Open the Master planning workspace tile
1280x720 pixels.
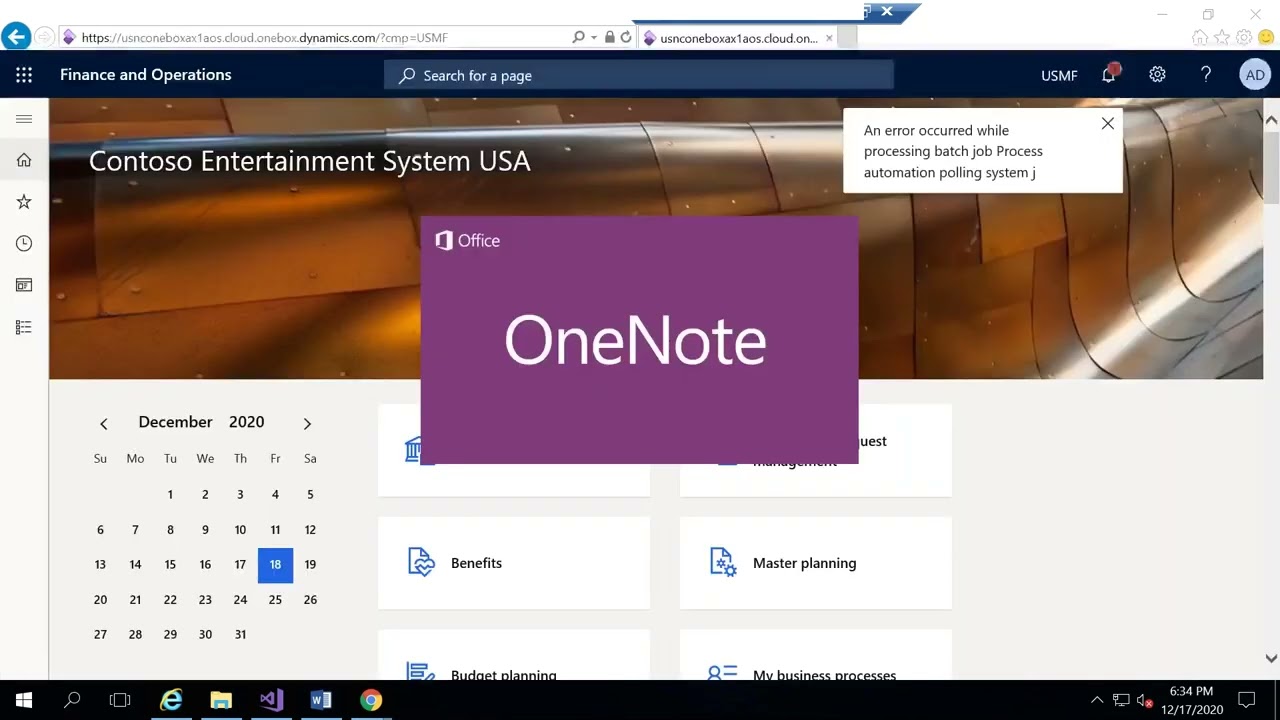816,562
